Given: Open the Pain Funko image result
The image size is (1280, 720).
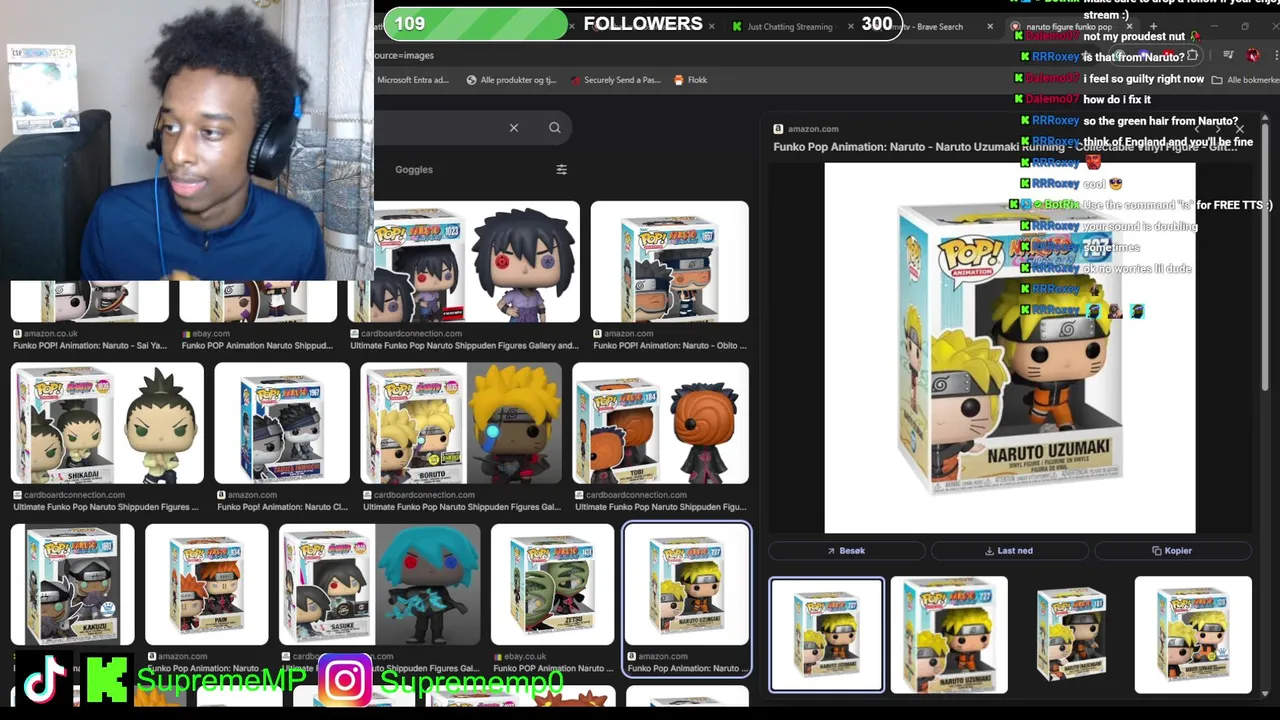Looking at the screenshot, I should click(x=206, y=585).
